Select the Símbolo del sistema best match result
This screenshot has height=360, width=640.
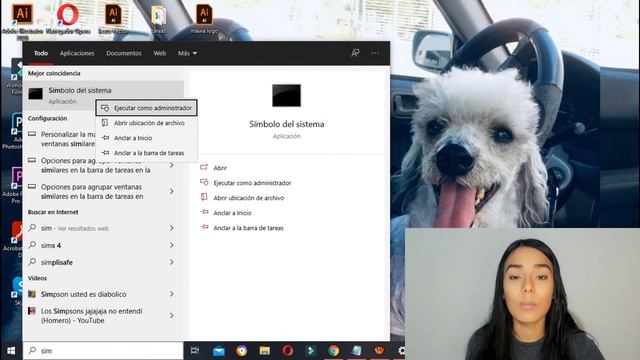pyautogui.click(x=104, y=95)
